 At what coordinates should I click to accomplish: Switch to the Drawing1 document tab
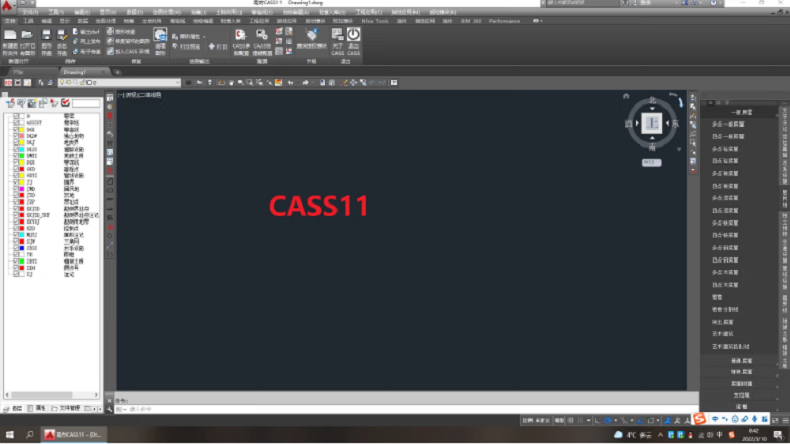pyautogui.click(x=75, y=72)
